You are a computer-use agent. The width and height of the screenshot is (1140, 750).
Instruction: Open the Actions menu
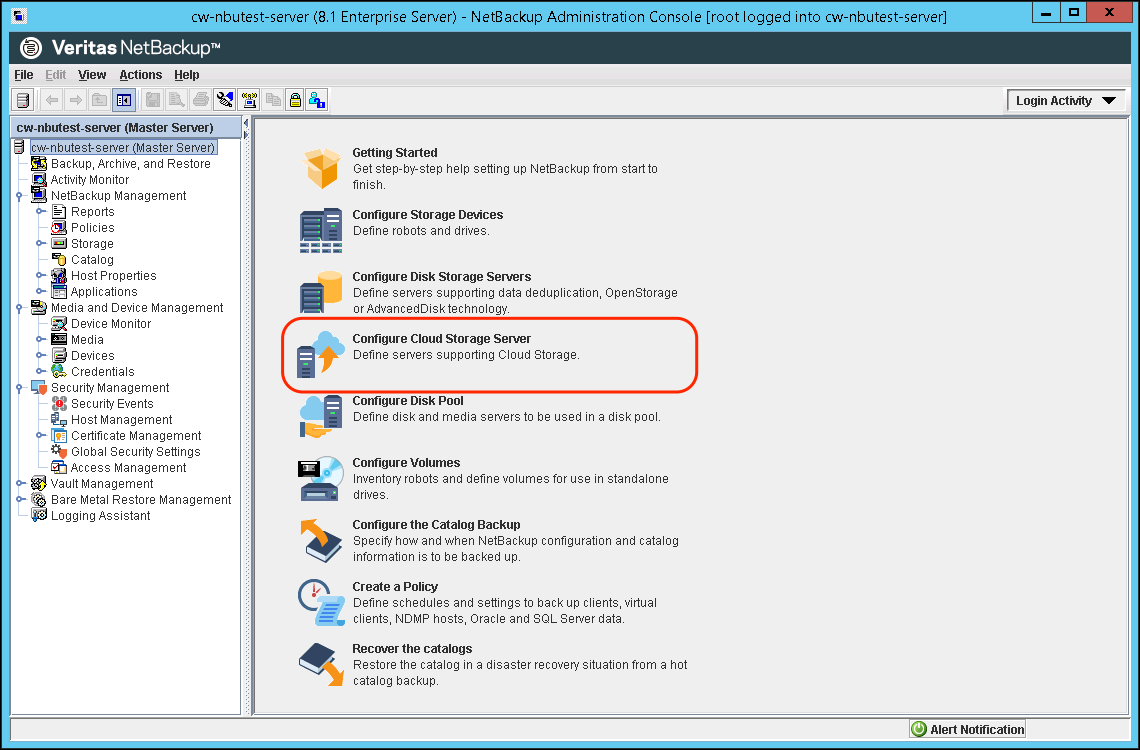tap(140, 75)
